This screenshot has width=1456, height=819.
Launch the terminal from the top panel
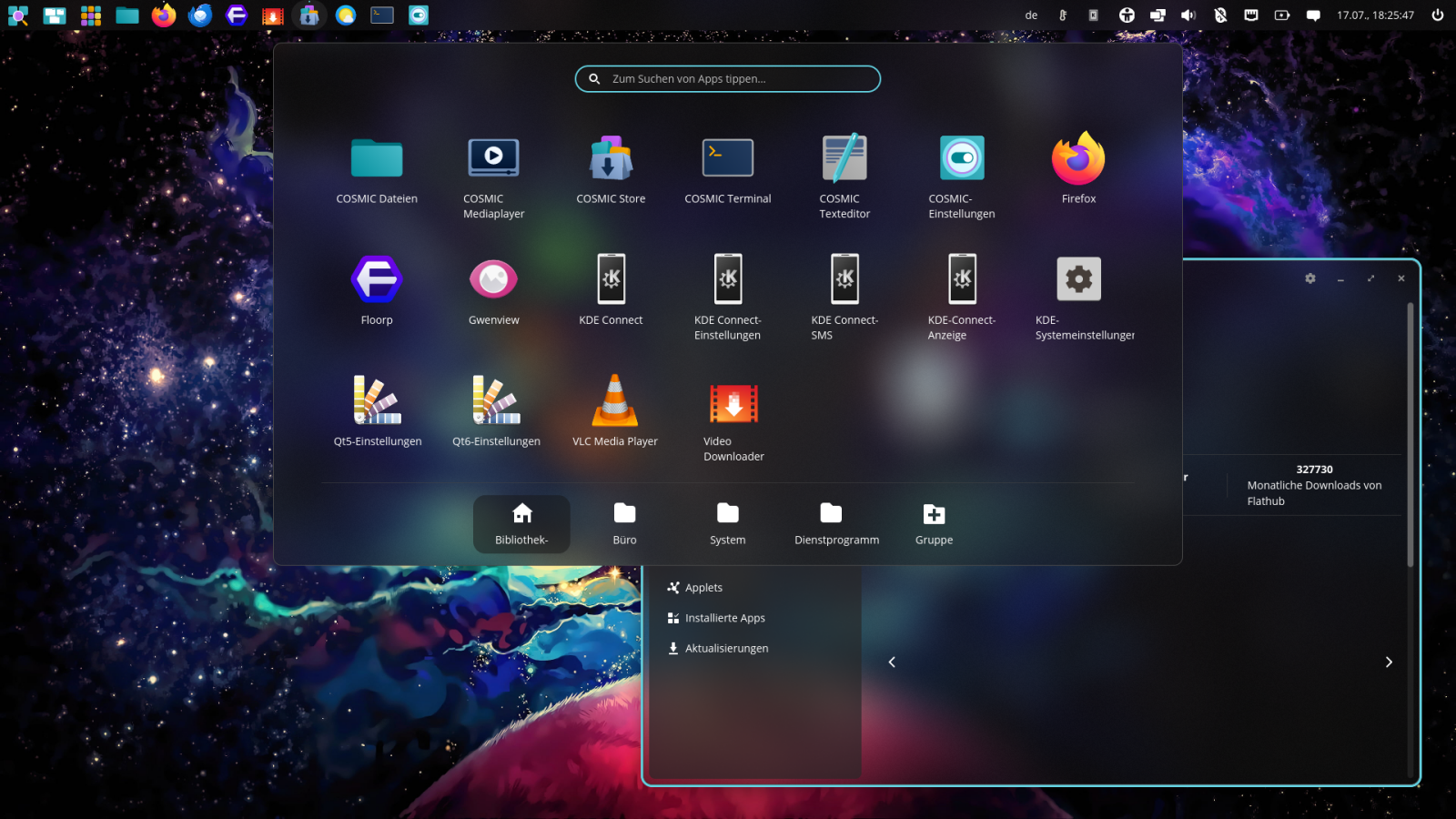point(382,15)
